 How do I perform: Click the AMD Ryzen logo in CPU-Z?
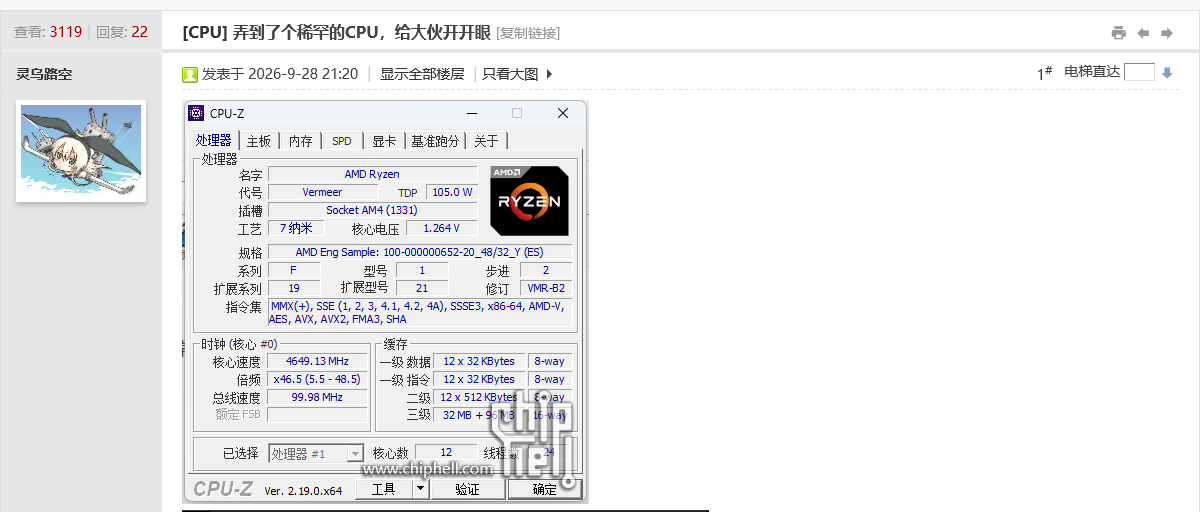pos(529,200)
